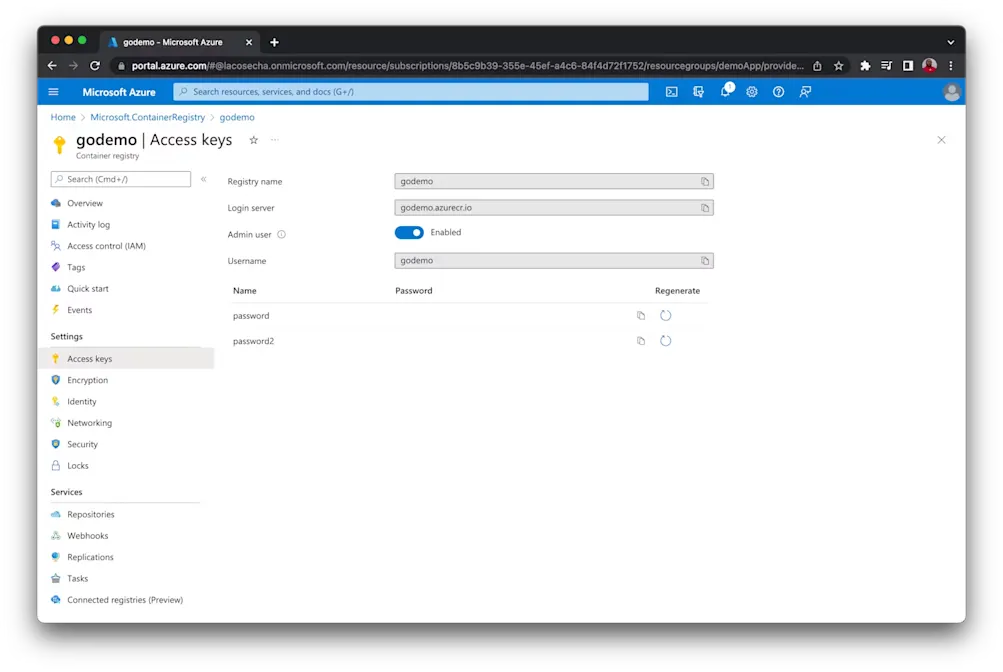Open the godemo breadcrumb link

tap(237, 116)
